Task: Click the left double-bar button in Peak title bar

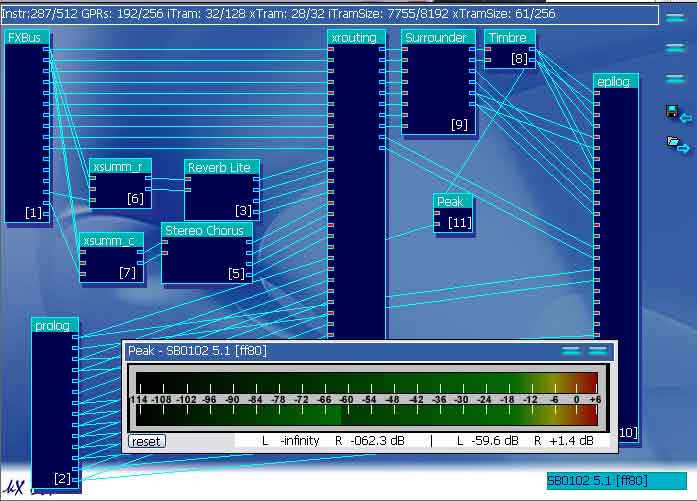Action: [571, 351]
